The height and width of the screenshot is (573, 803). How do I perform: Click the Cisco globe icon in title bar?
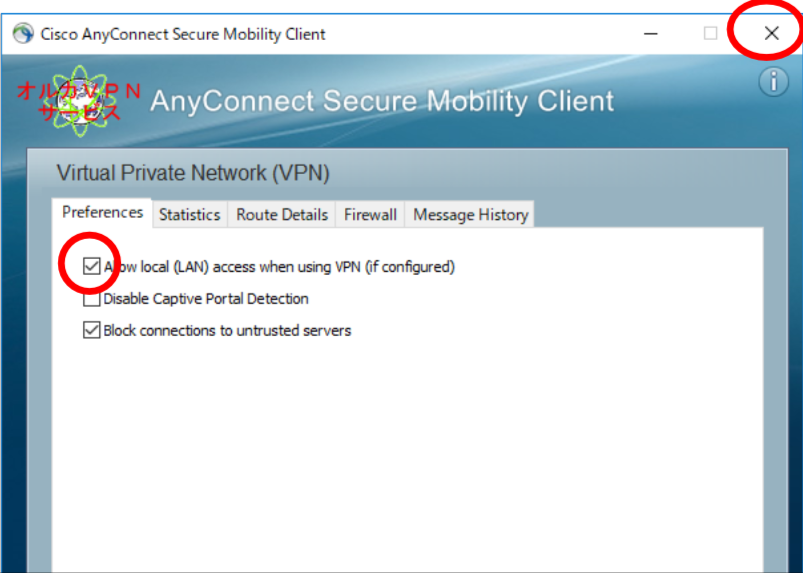coord(23,34)
